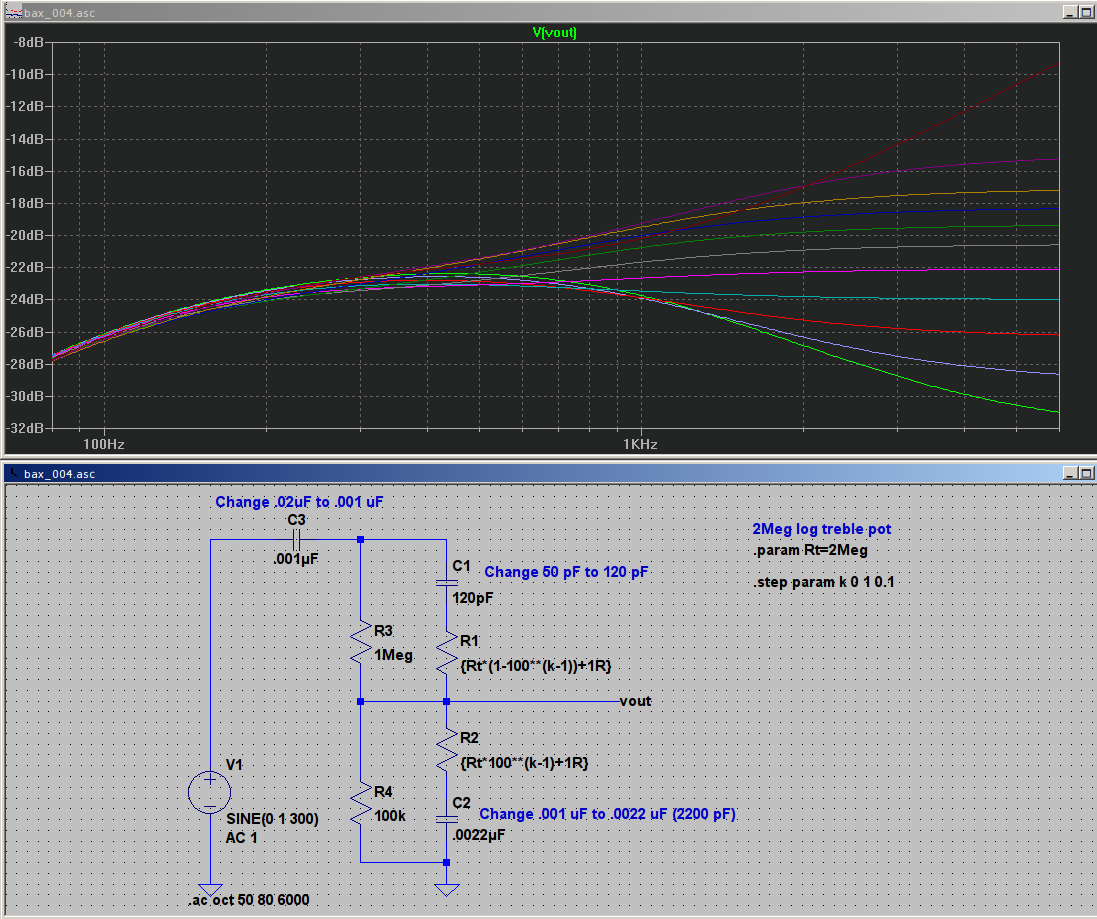The width and height of the screenshot is (1097, 919).
Task: Click the R1 reference label
Action: (469, 641)
